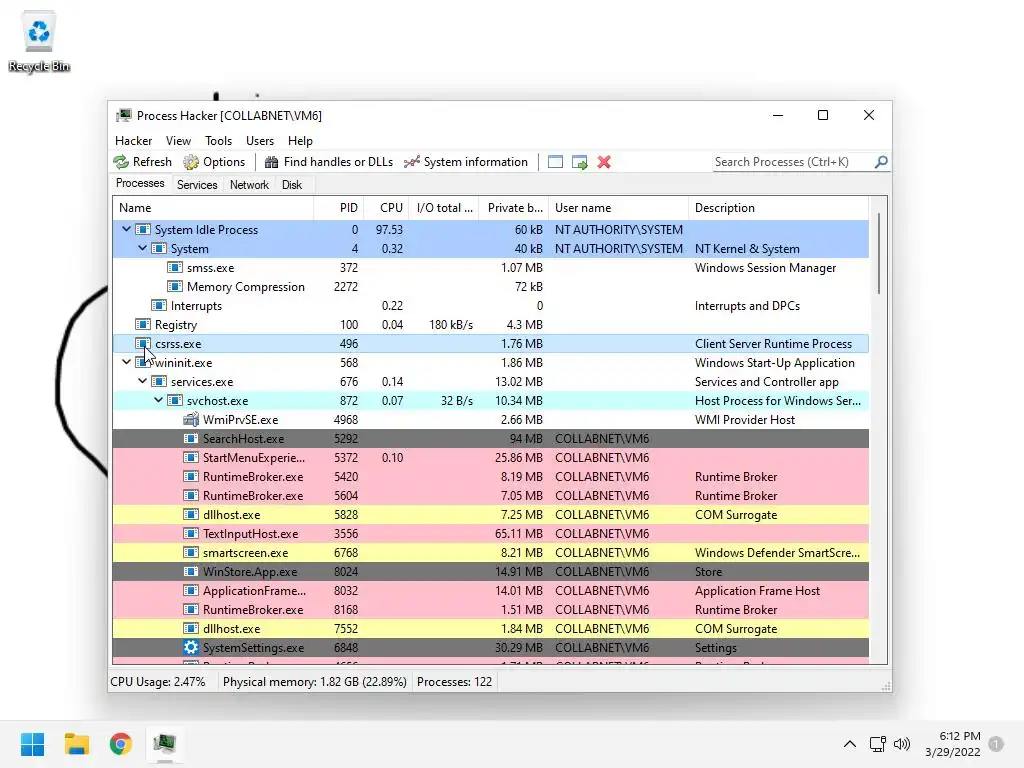Click Physical memory status bar entry
Viewport: 1024px width, 768px height.
click(314, 682)
